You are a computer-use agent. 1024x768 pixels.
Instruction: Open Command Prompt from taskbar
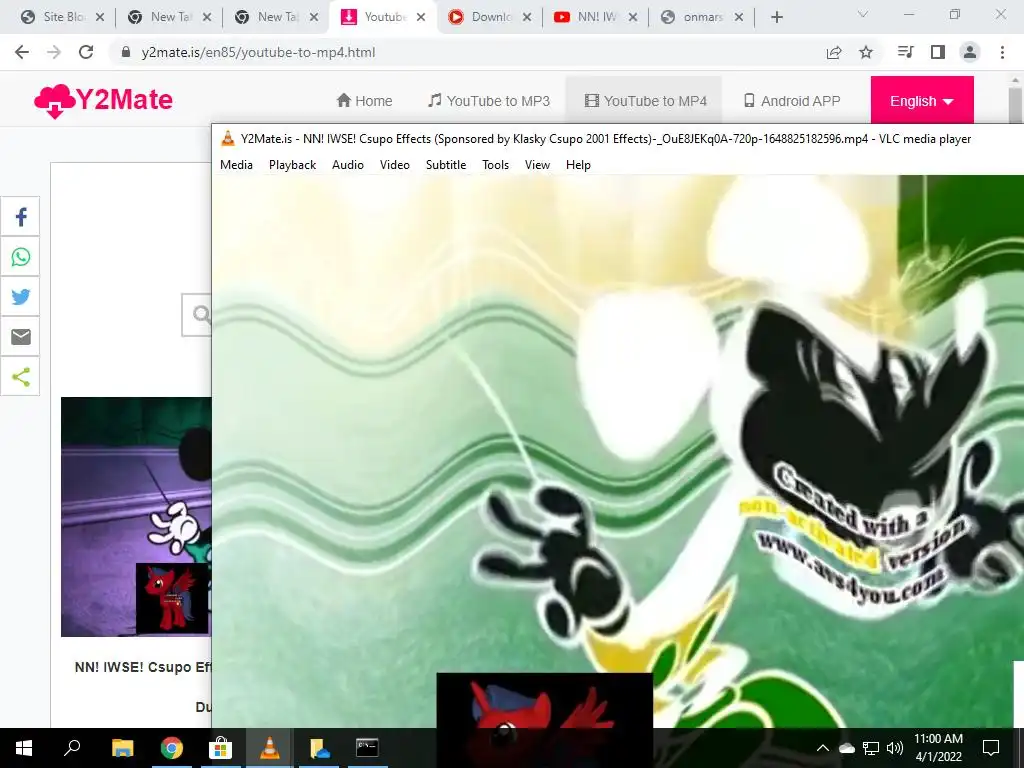point(367,748)
